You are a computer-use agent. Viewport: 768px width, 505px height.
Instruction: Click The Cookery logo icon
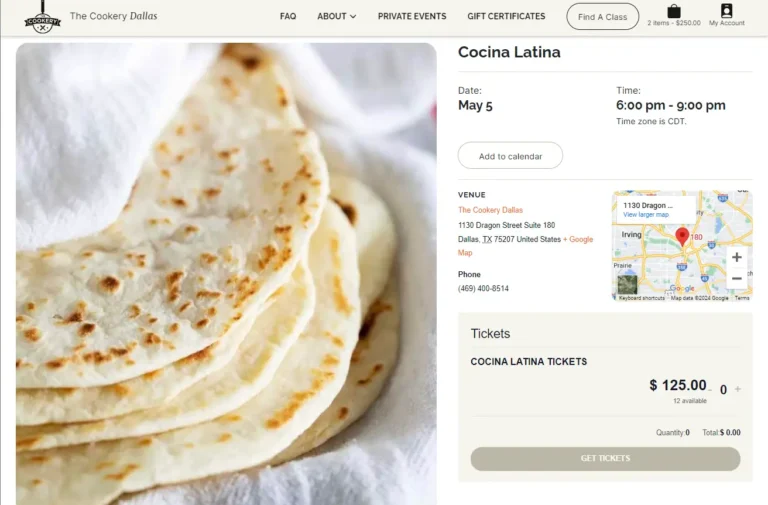(42, 17)
